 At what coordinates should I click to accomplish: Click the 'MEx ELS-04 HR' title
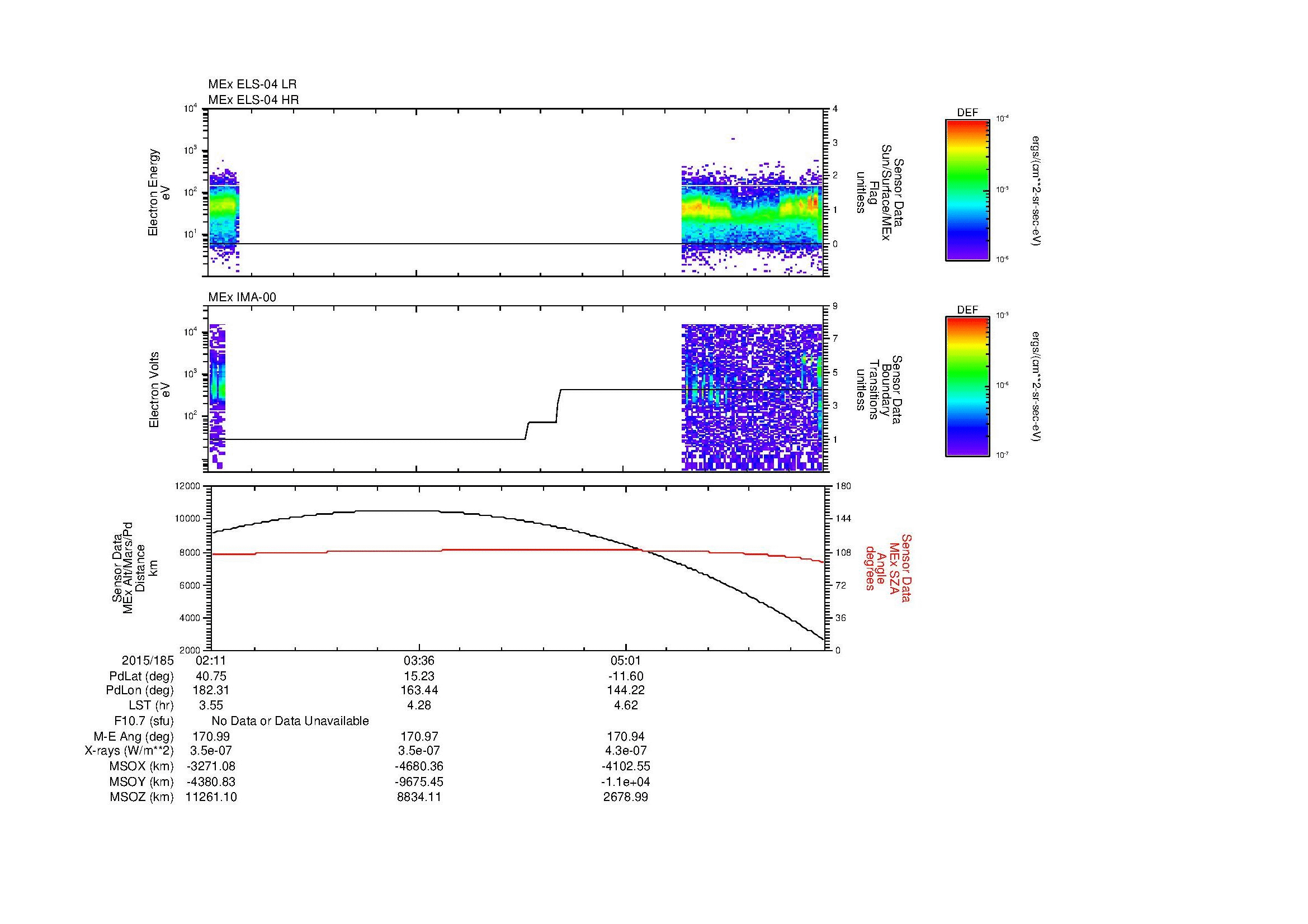253,99
